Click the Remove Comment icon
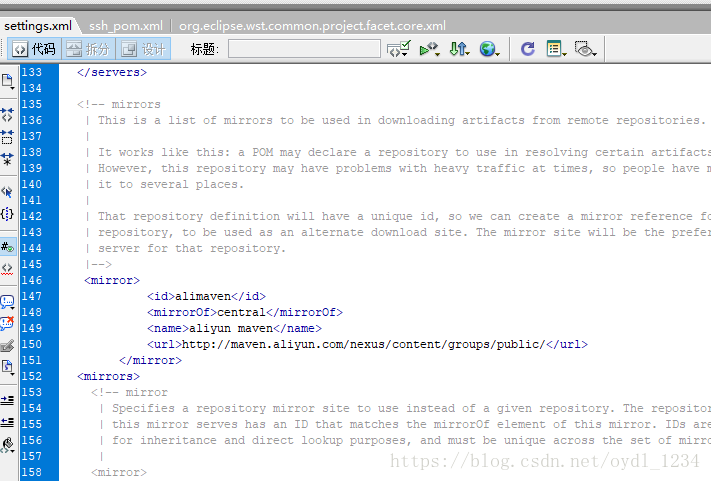Image resolution: width=711 pixels, height=481 pixels. tap(7, 323)
